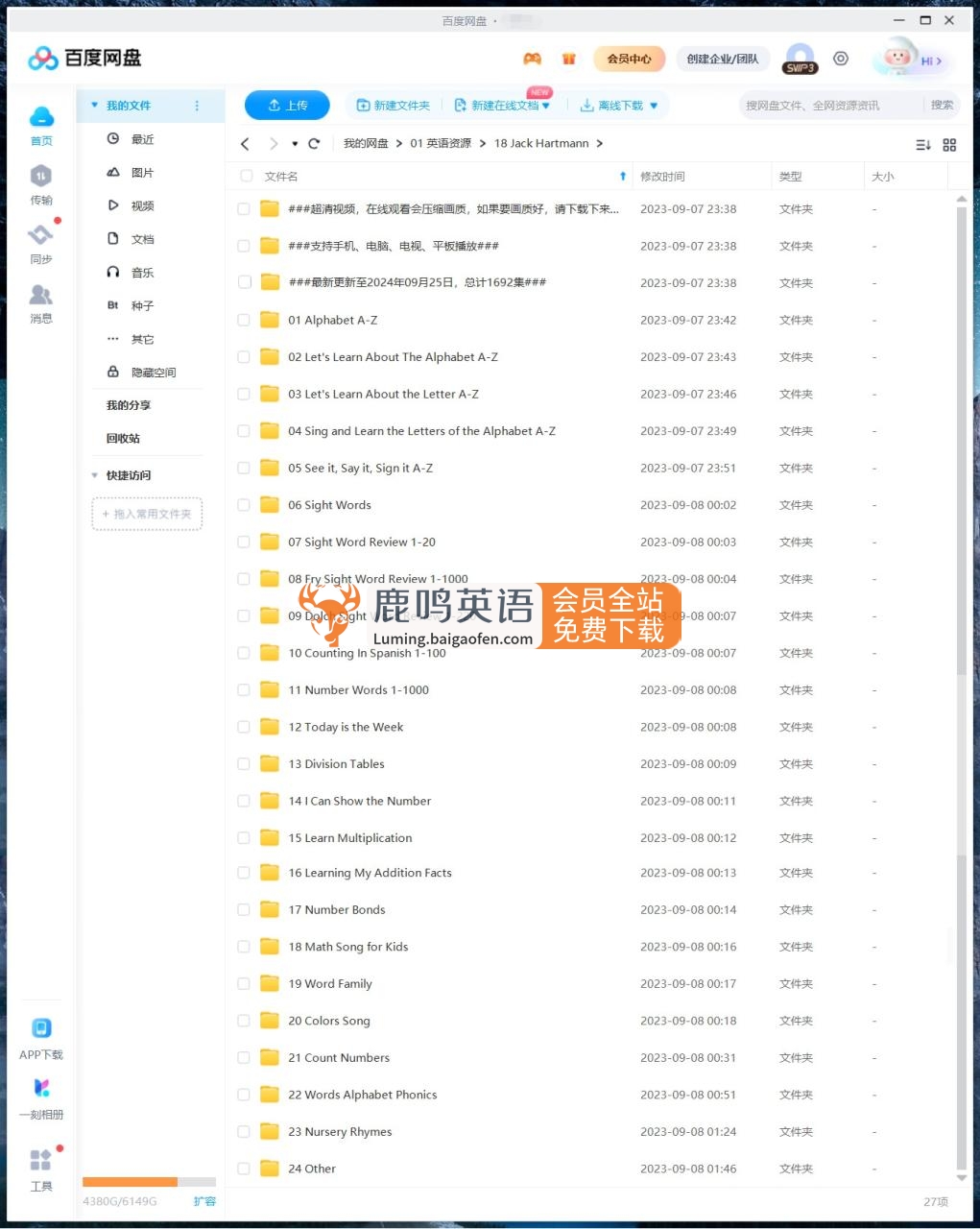Open 视频 category in left panel
This screenshot has width=980, height=1229.
coord(142,205)
